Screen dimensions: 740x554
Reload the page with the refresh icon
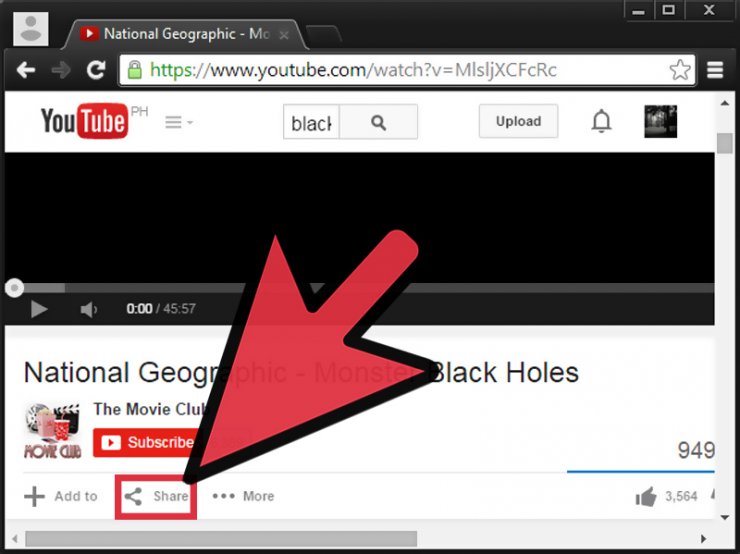(96, 70)
